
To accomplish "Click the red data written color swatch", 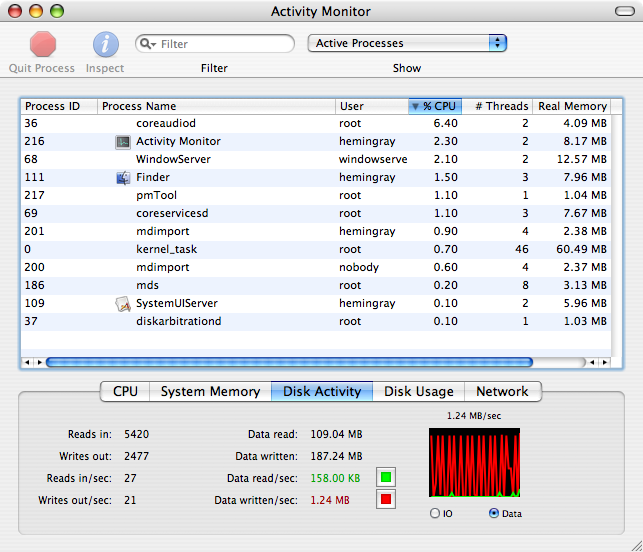I will (386, 499).
